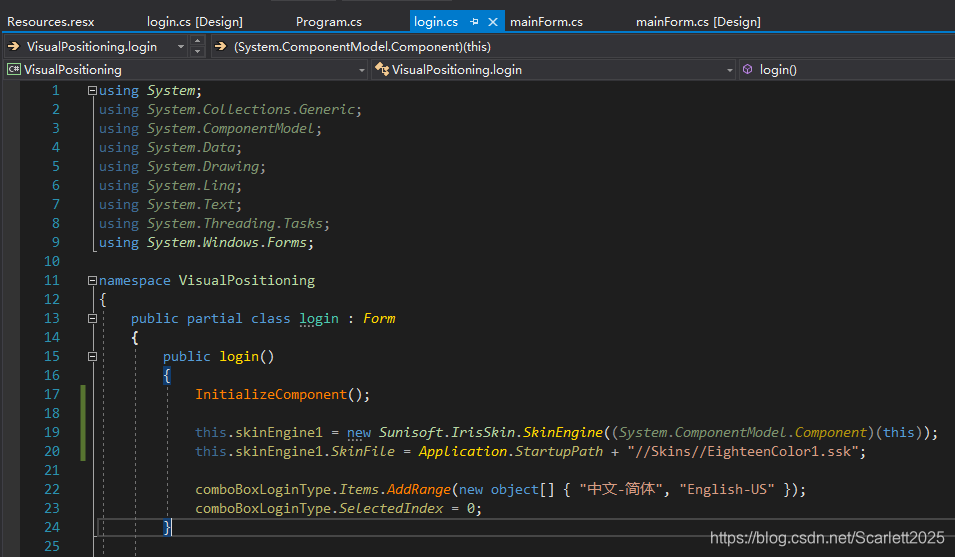Click 'SkinFile' property on line 20
The height and width of the screenshot is (557, 955).
coord(363,451)
